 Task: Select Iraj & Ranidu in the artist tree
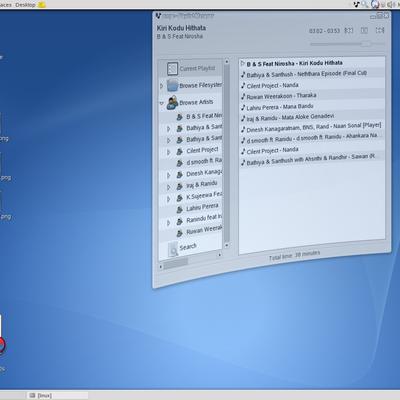click(x=202, y=184)
